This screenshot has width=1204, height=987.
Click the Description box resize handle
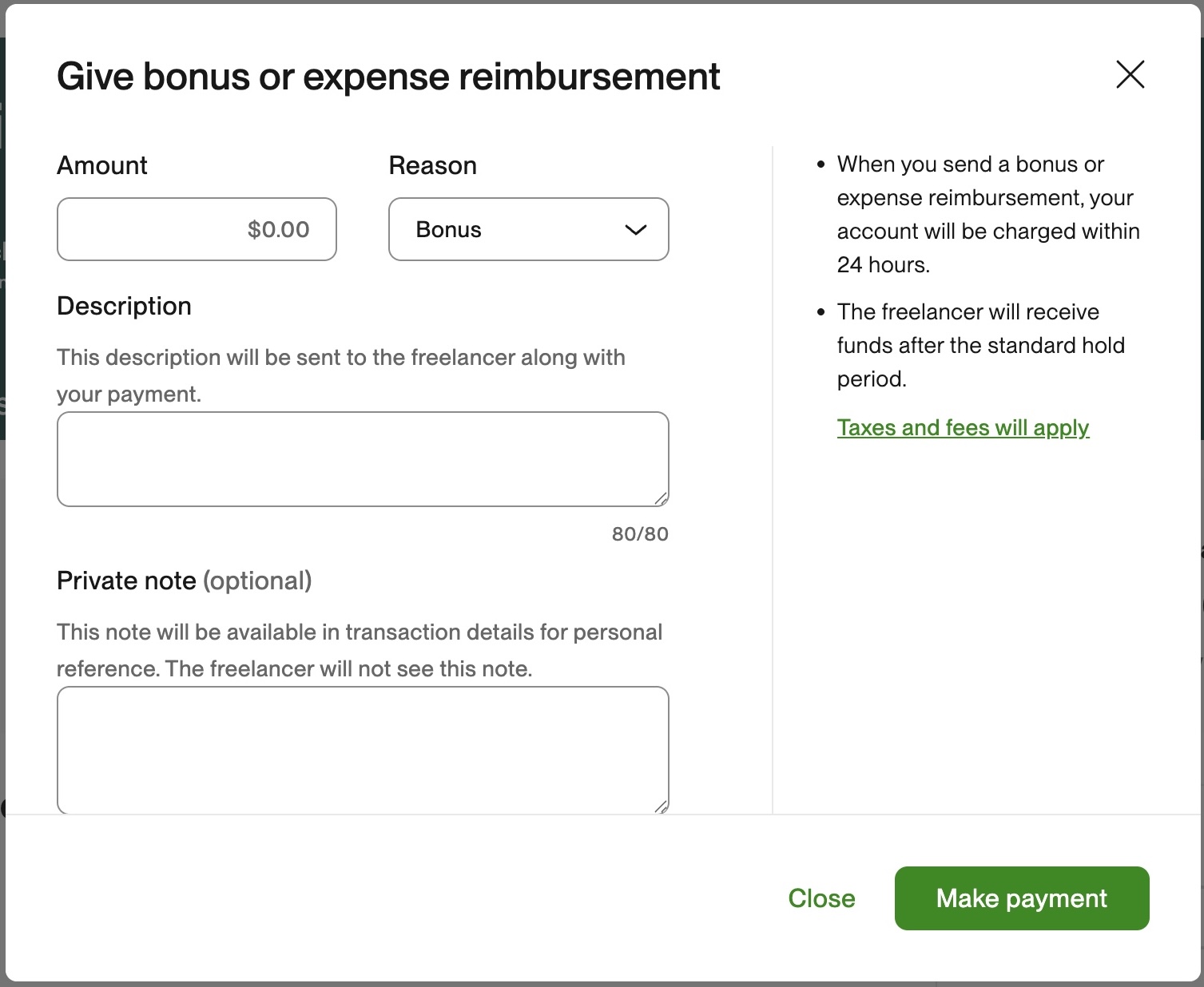pyautogui.click(x=661, y=499)
